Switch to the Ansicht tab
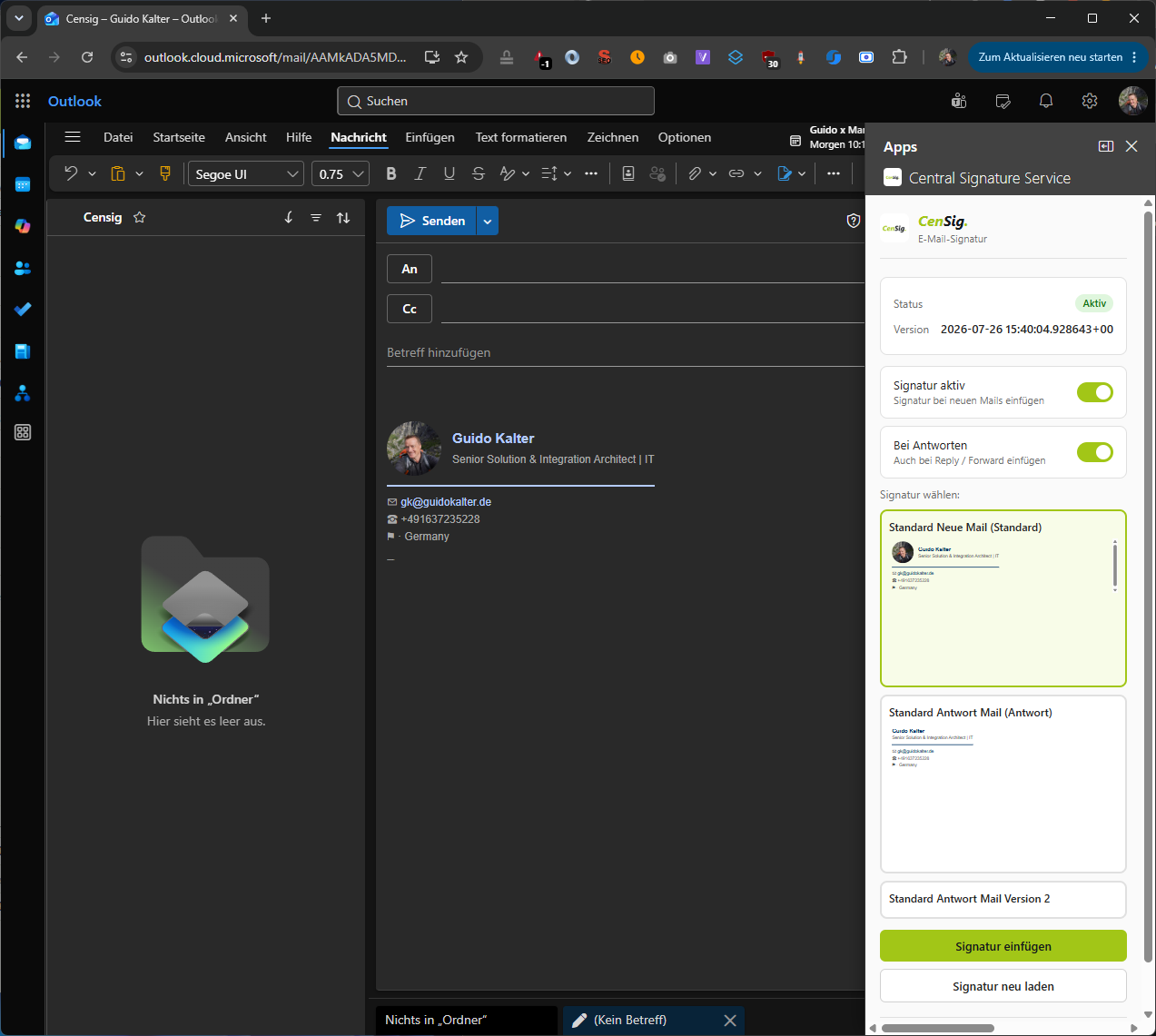Image resolution: width=1156 pixels, height=1036 pixels. tap(246, 137)
